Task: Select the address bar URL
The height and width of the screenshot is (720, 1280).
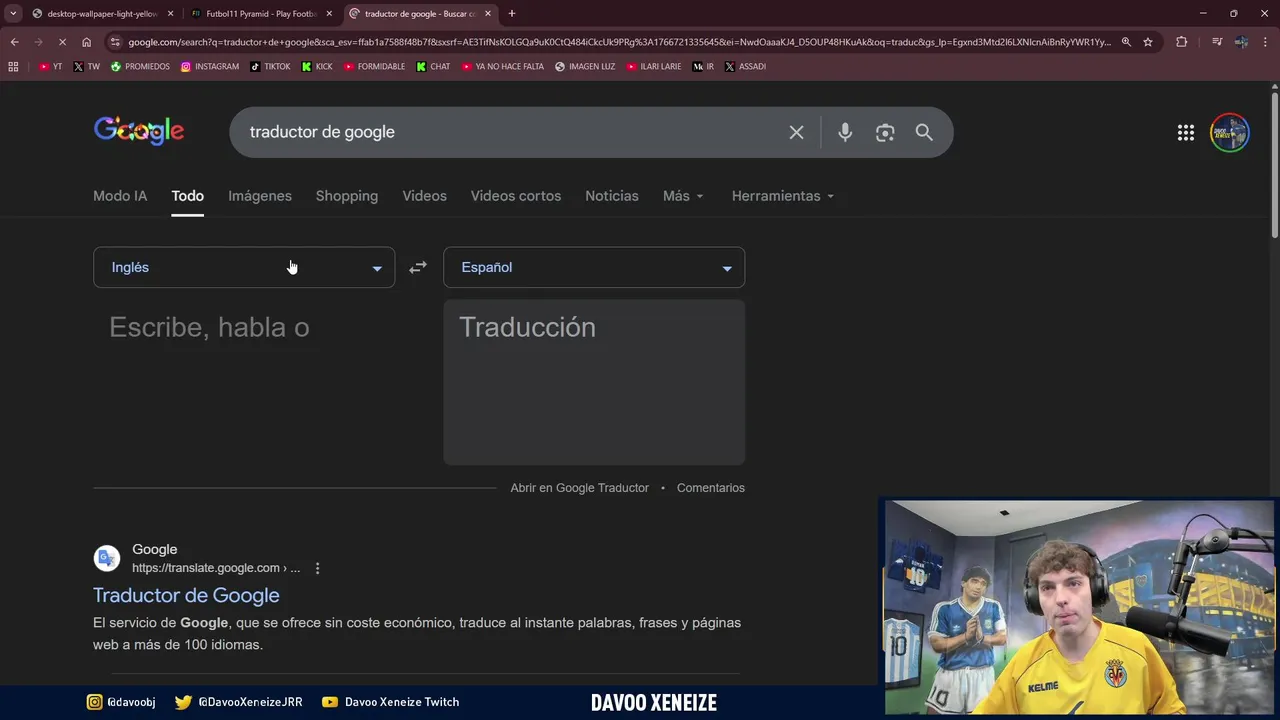Action: click(x=619, y=42)
